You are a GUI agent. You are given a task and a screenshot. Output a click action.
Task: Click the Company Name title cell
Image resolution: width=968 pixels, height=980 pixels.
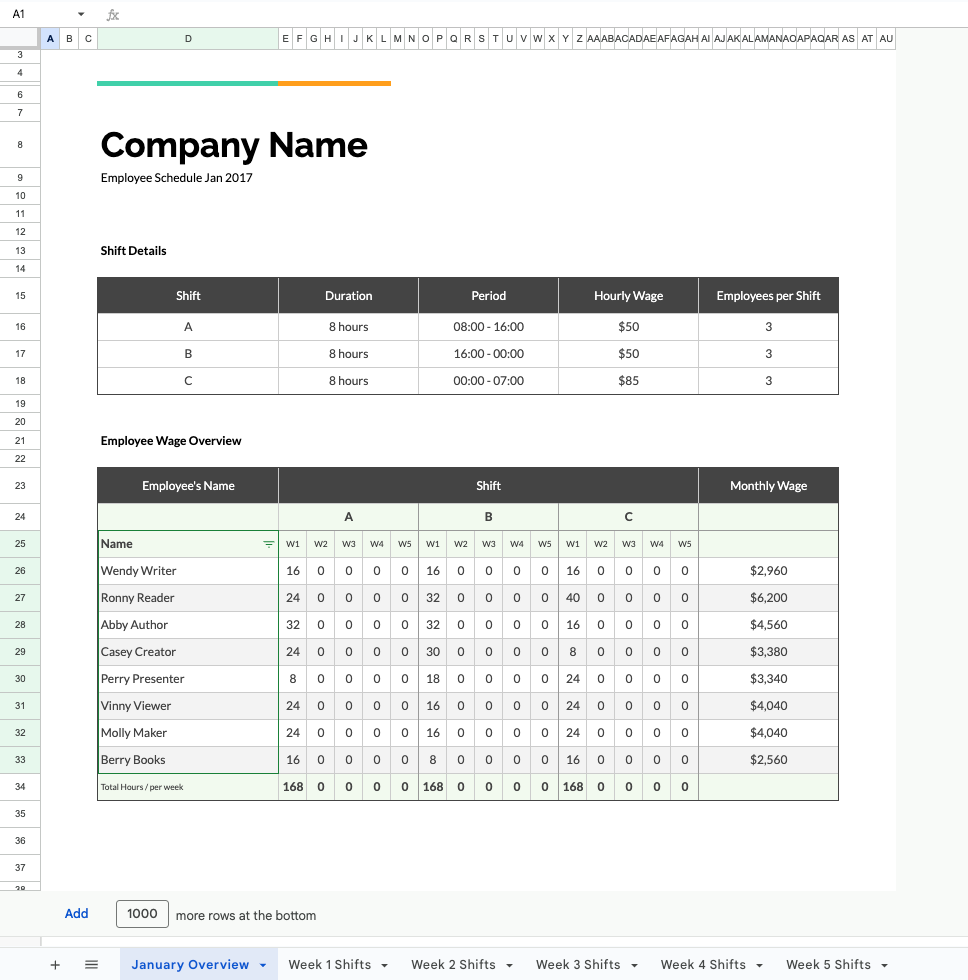234,145
